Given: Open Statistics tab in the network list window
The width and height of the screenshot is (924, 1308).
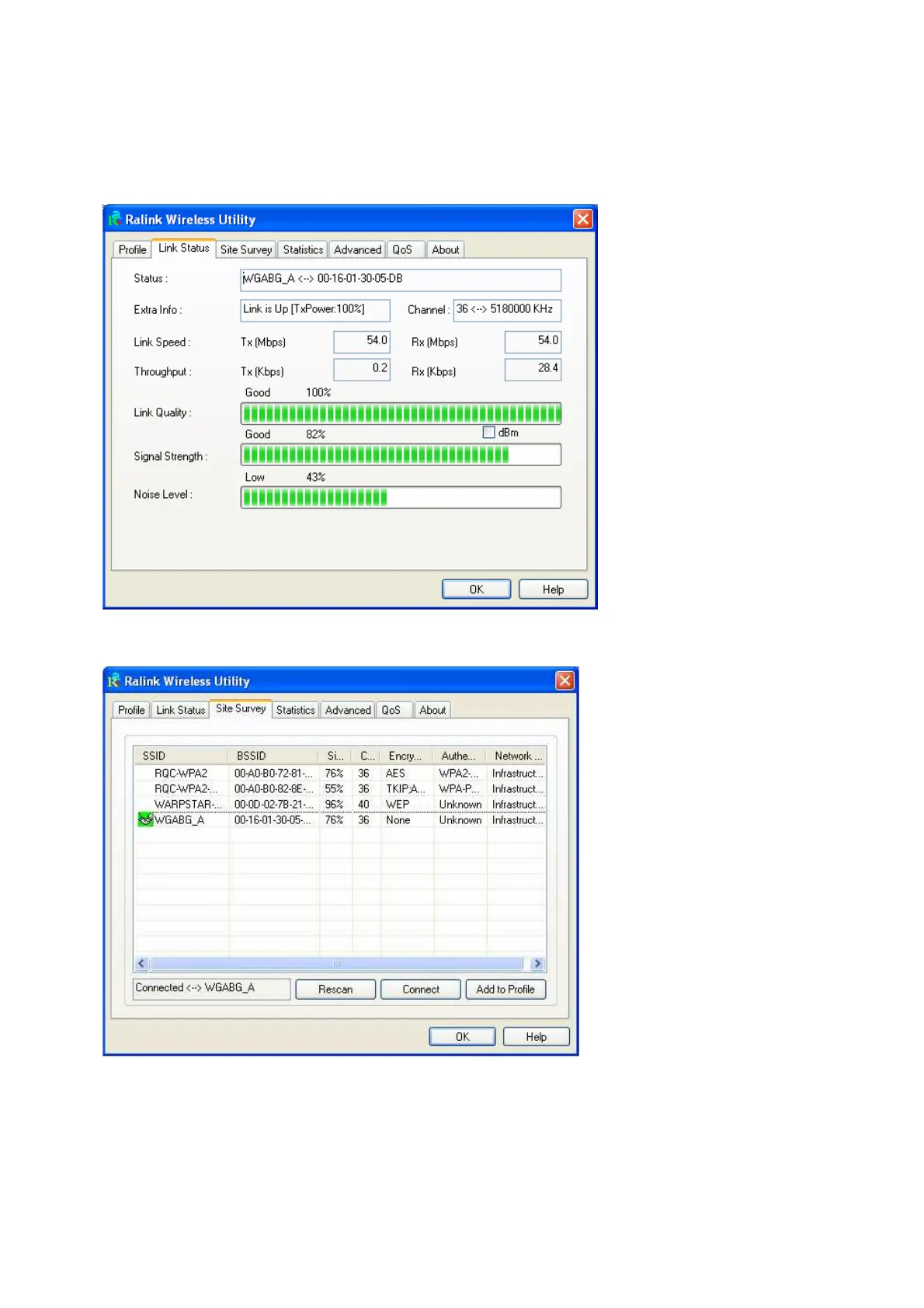Looking at the screenshot, I should click(295, 710).
